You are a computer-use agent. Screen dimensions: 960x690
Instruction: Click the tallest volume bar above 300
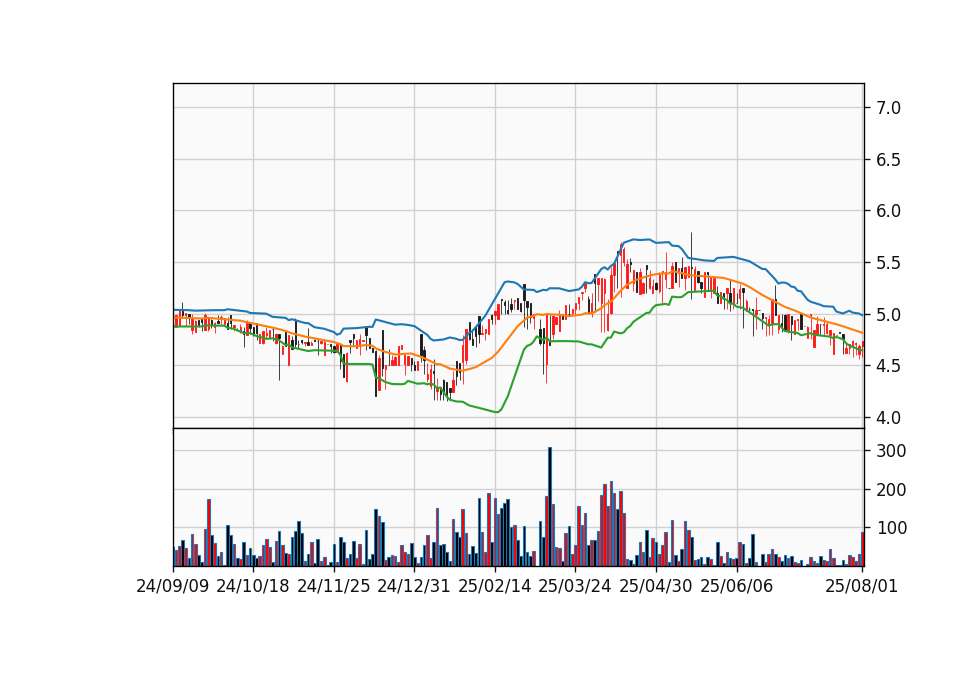click(x=550, y=506)
